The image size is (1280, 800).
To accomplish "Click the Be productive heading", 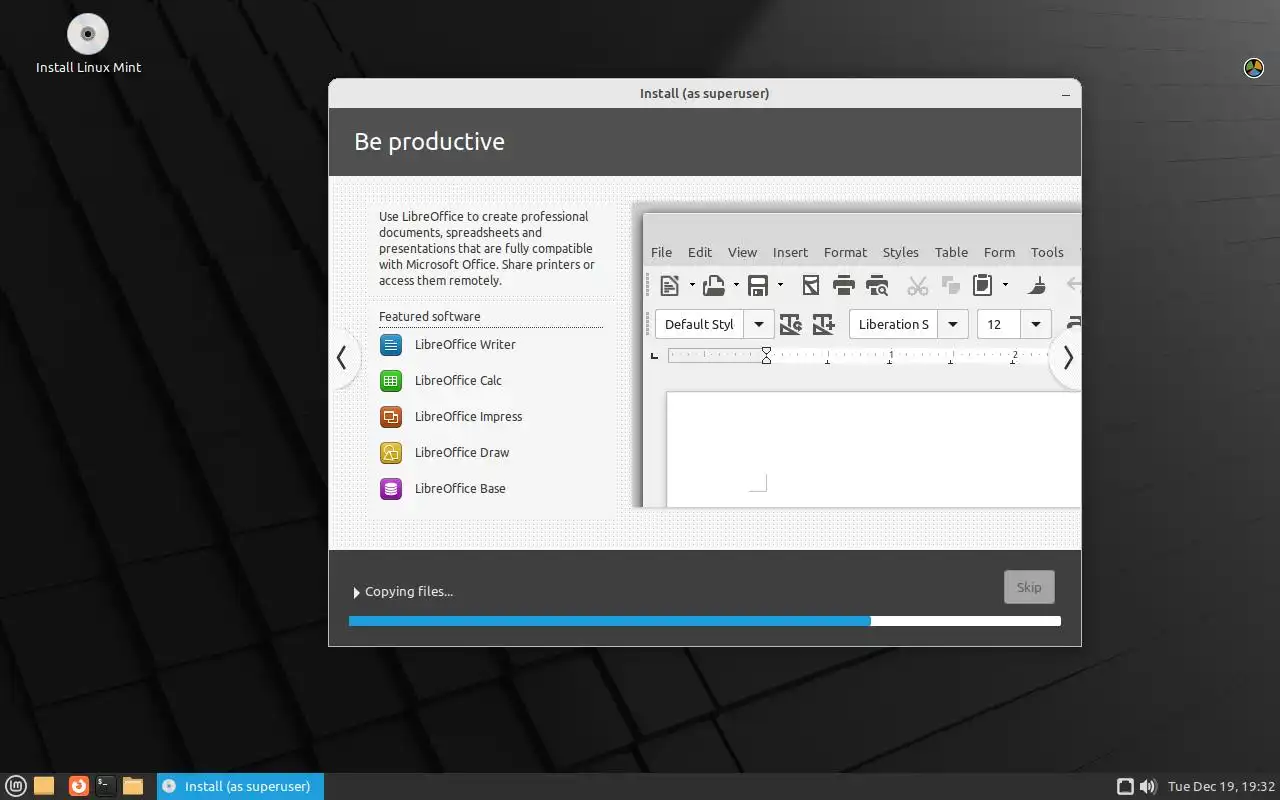I will (429, 142).
